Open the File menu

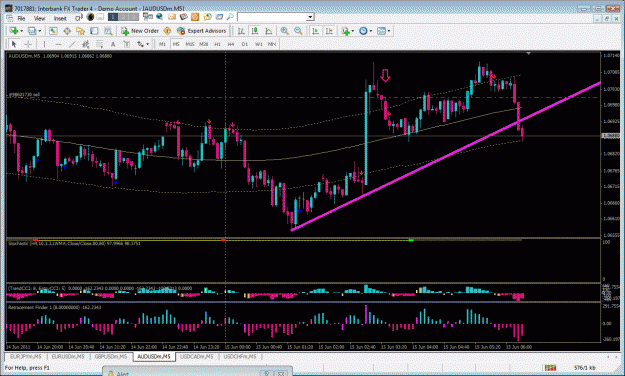pyautogui.click(x=21, y=18)
